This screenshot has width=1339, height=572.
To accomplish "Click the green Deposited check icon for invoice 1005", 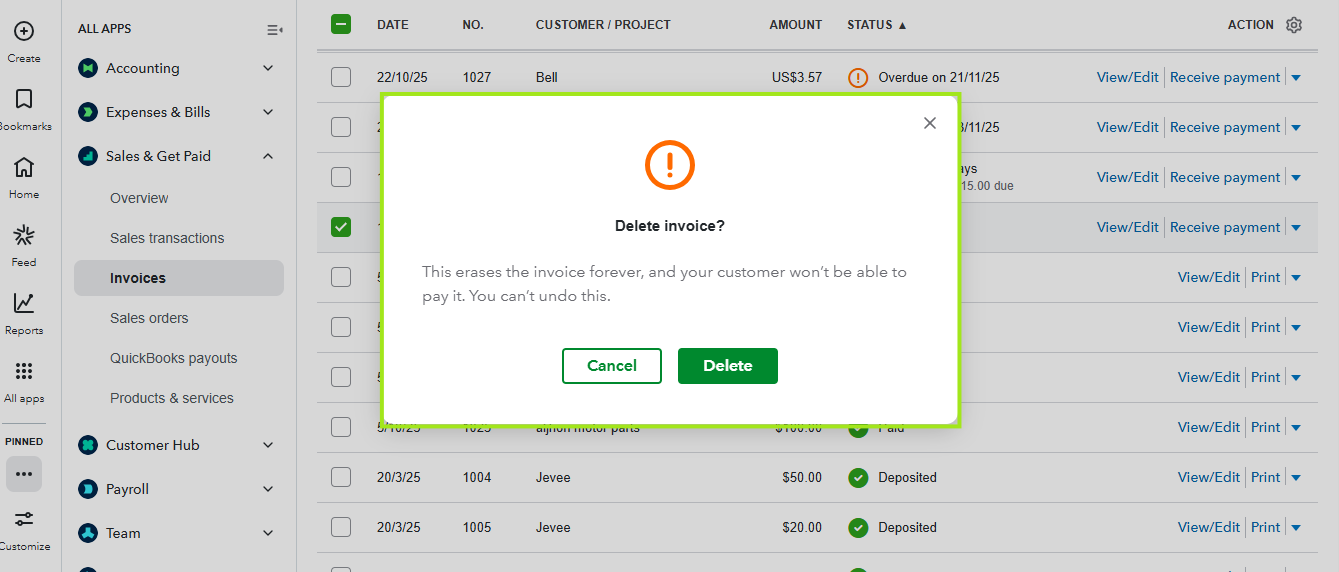I will 858,527.
